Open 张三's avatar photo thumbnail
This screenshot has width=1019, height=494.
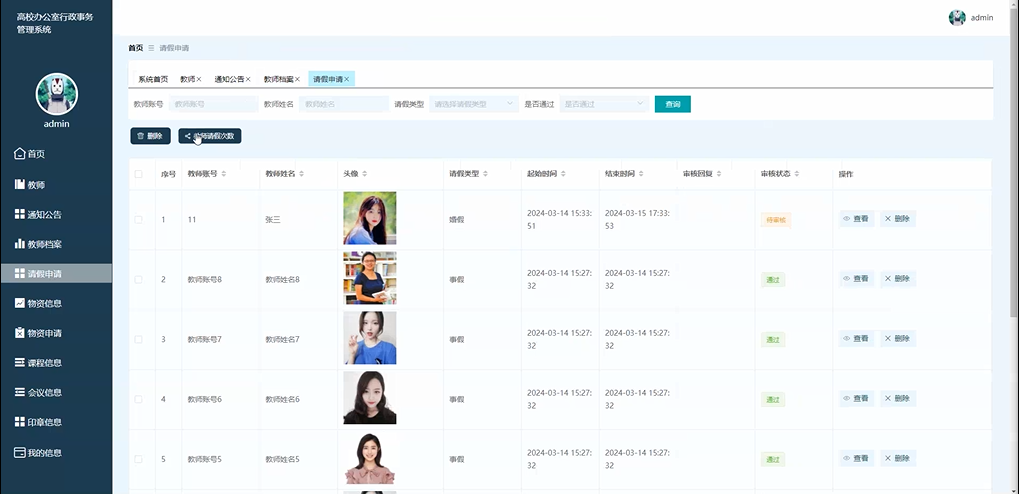370,218
